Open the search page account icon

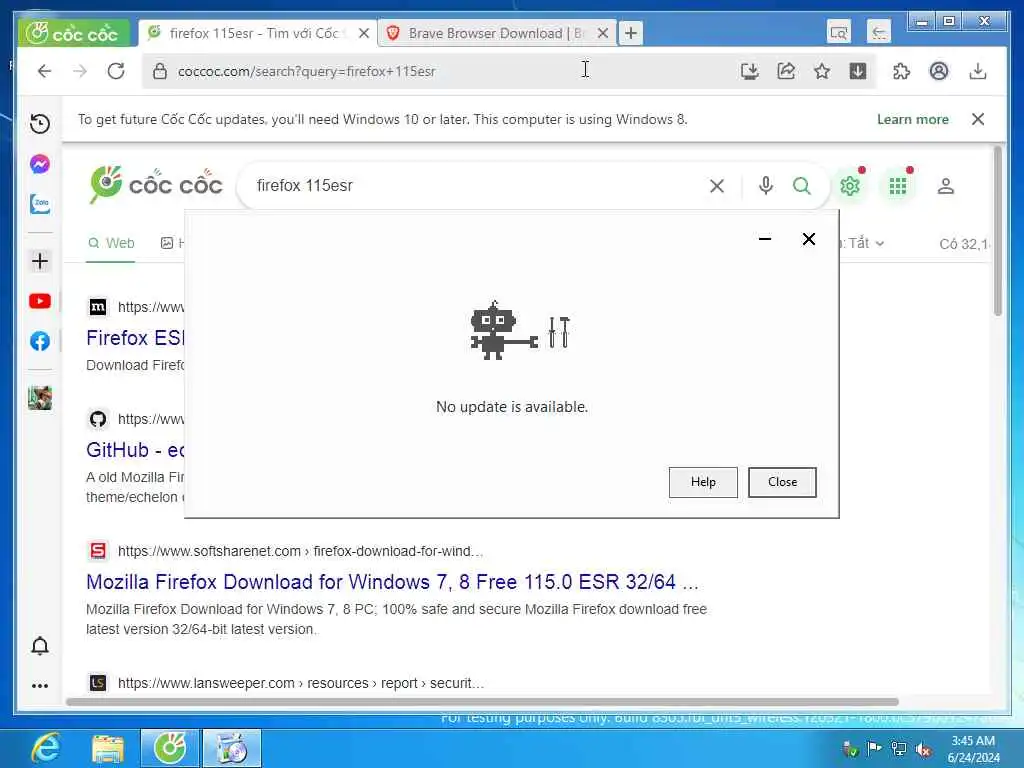pyautogui.click(x=946, y=186)
